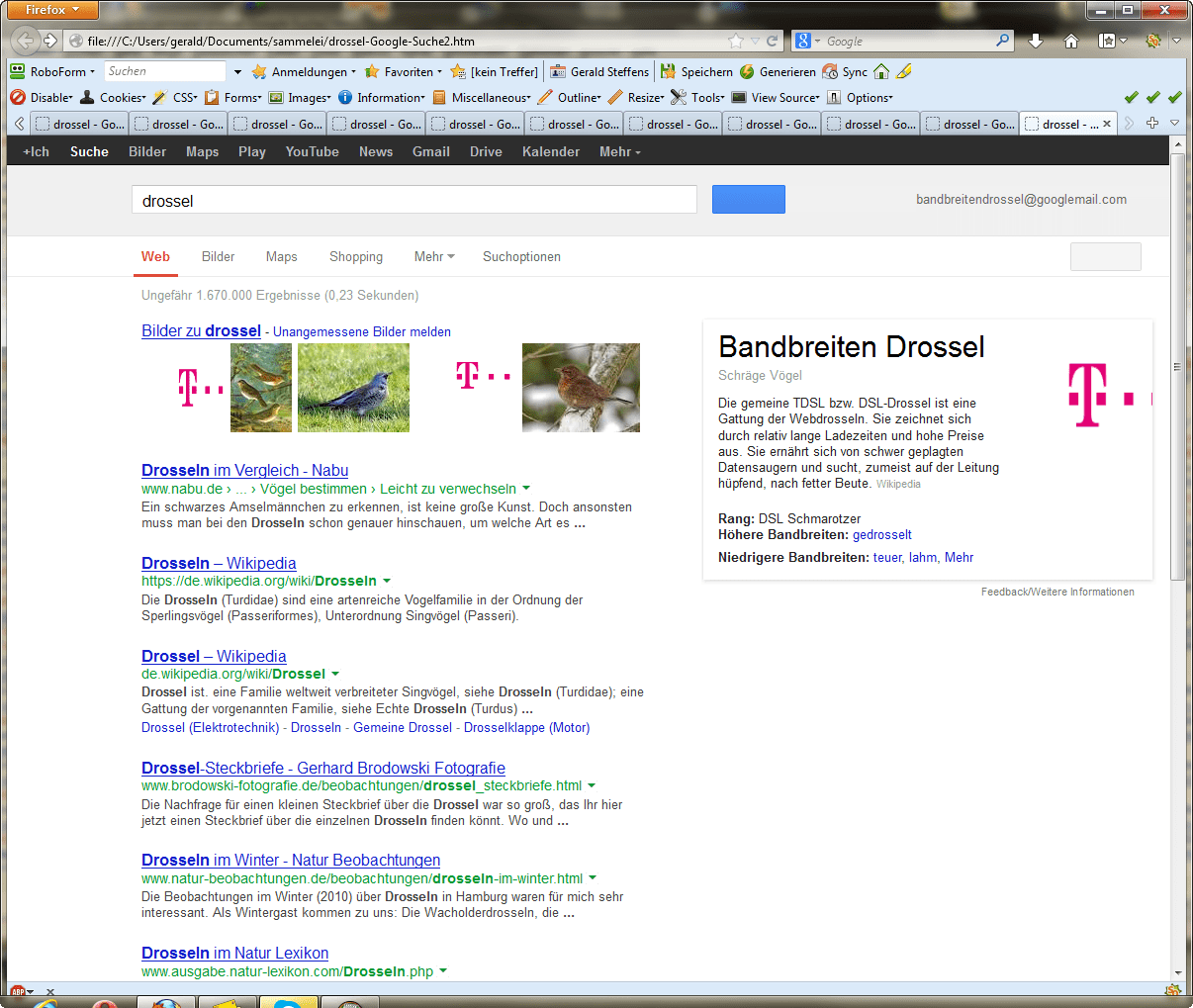Open the 'Drossel-Steckbriefe - Gerhard Brodowski Fotografie' link

[323, 768]
